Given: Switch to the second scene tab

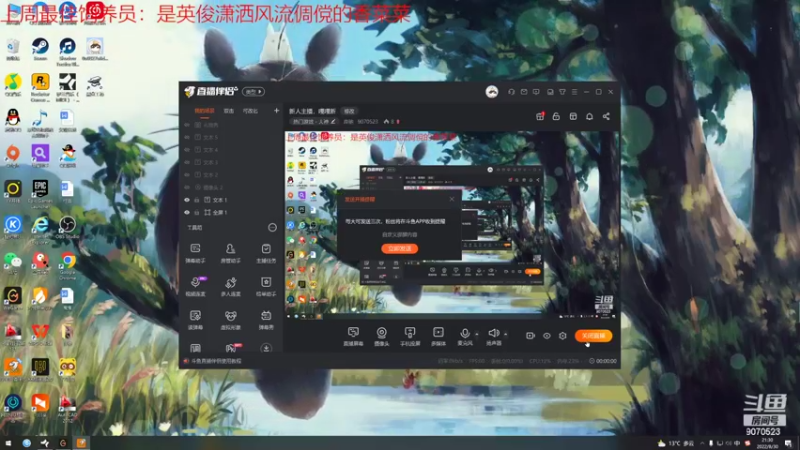Looking at the screenshot, I should pyautogui.click(x=229, y=111).
